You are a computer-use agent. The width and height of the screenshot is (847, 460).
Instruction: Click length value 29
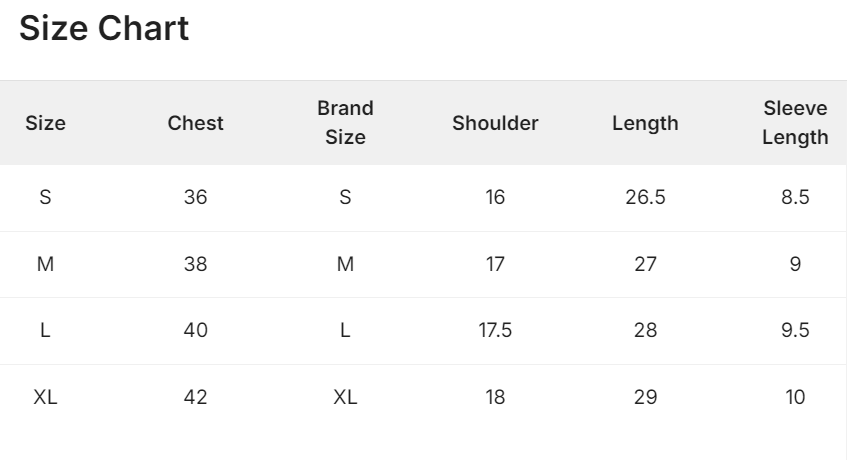[x=645, y=397]
